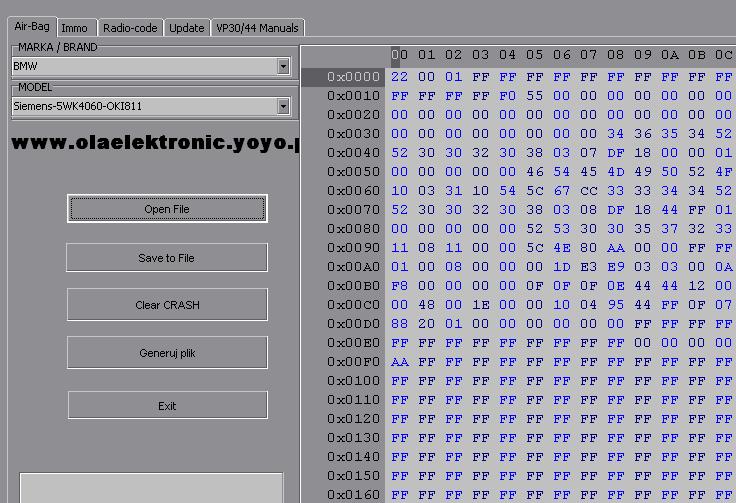Switch to the Update tab
Viewport: 736px width, 503px height.
[186, 28]
